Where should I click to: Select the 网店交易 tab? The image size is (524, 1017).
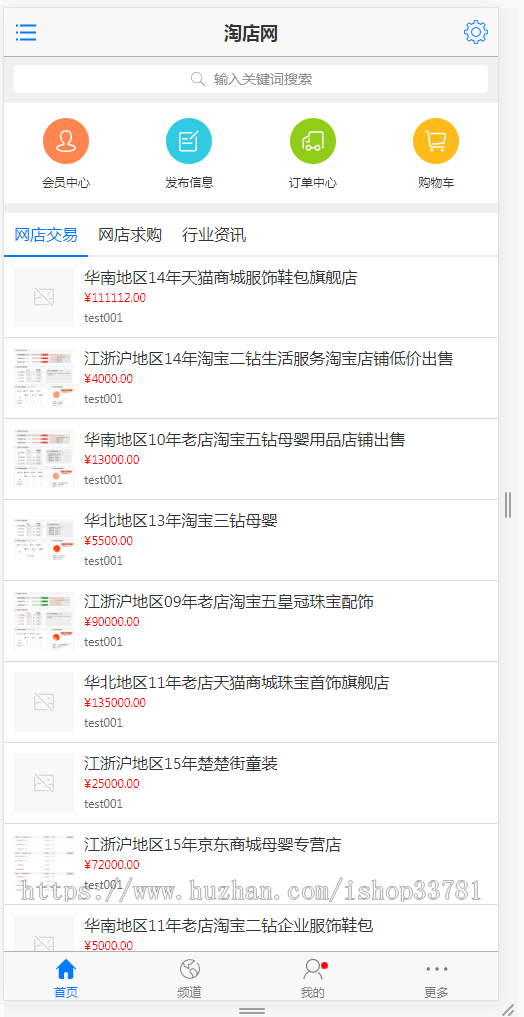point(46,235)
